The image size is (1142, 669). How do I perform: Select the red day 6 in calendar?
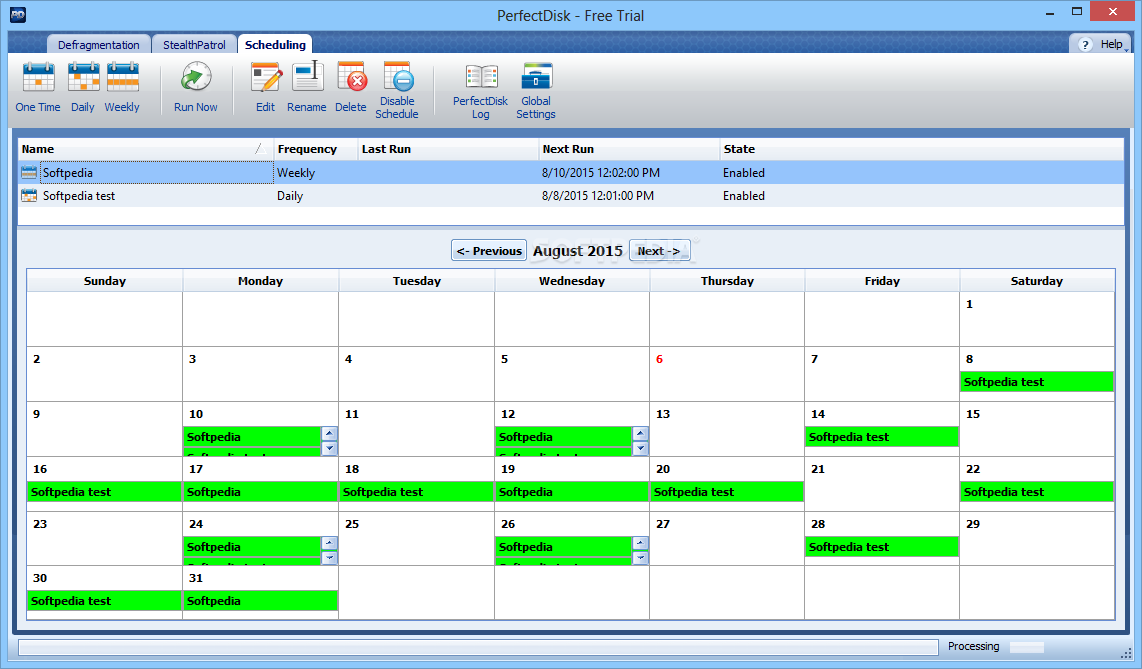tap(659, 359)
